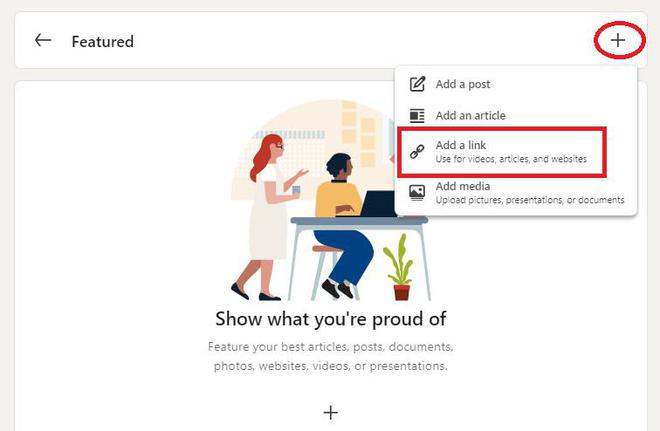
Task: Click the 'Show what you're proud of' heading
Action: point(330,319)
